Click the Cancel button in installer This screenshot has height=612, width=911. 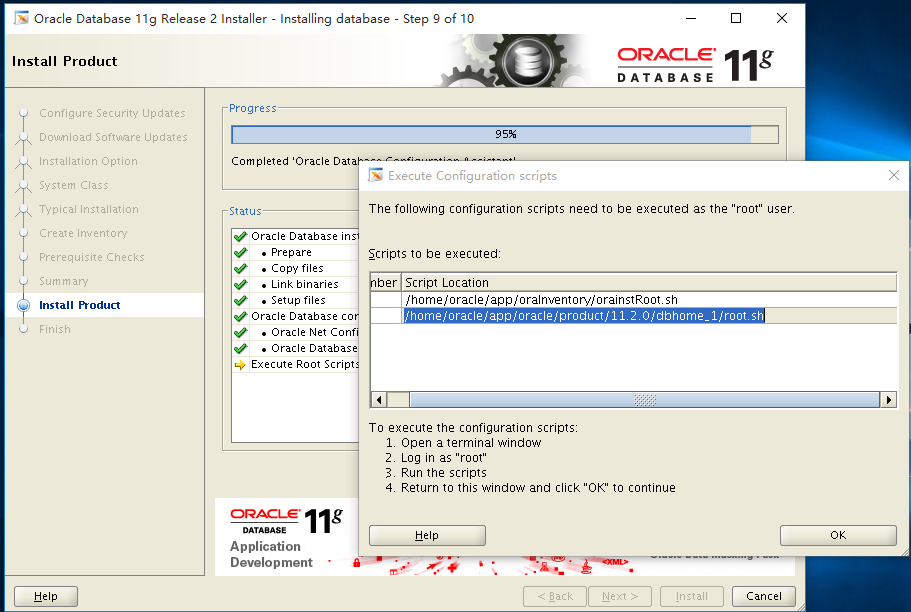pyautogui.click(x=763, y=596)
